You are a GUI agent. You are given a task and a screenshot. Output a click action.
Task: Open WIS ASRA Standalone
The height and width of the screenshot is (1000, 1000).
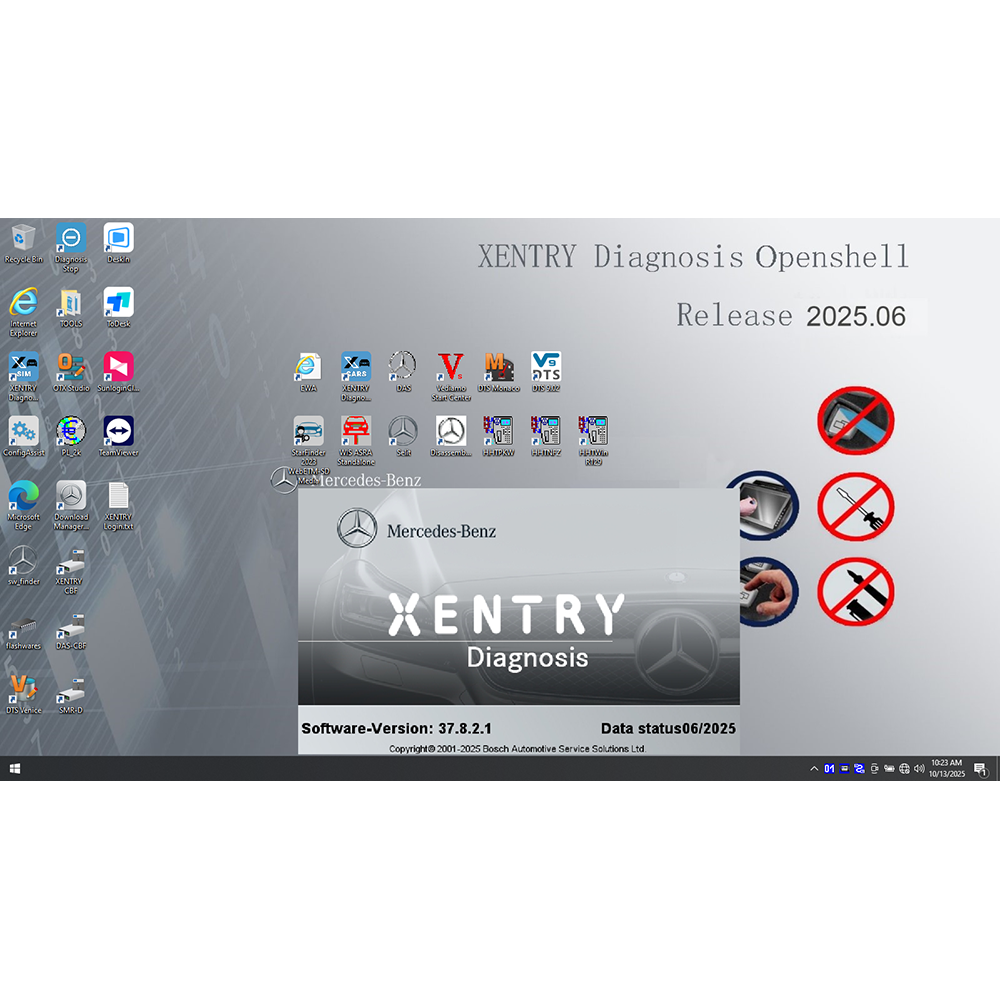pyautogui.click(x=355, y=432)
